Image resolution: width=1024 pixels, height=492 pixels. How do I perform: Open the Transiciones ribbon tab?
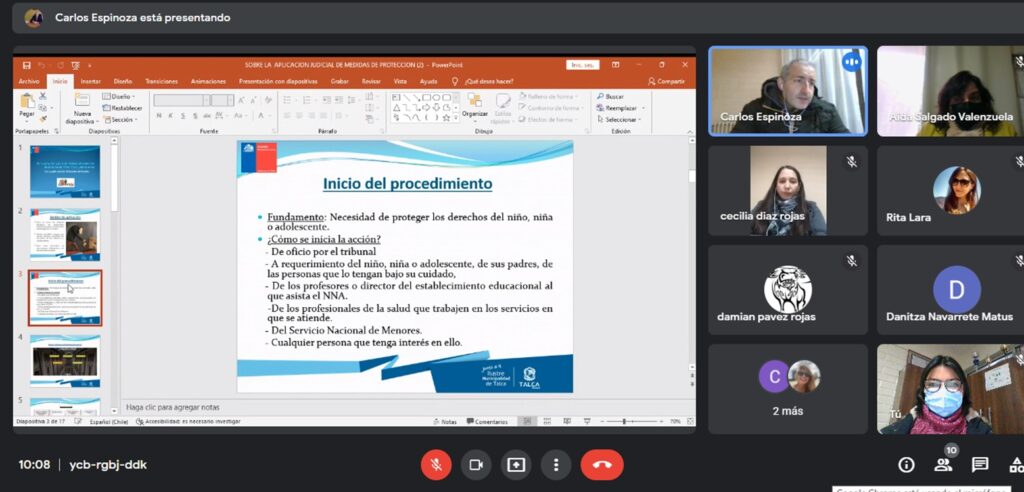click(161, 81)
